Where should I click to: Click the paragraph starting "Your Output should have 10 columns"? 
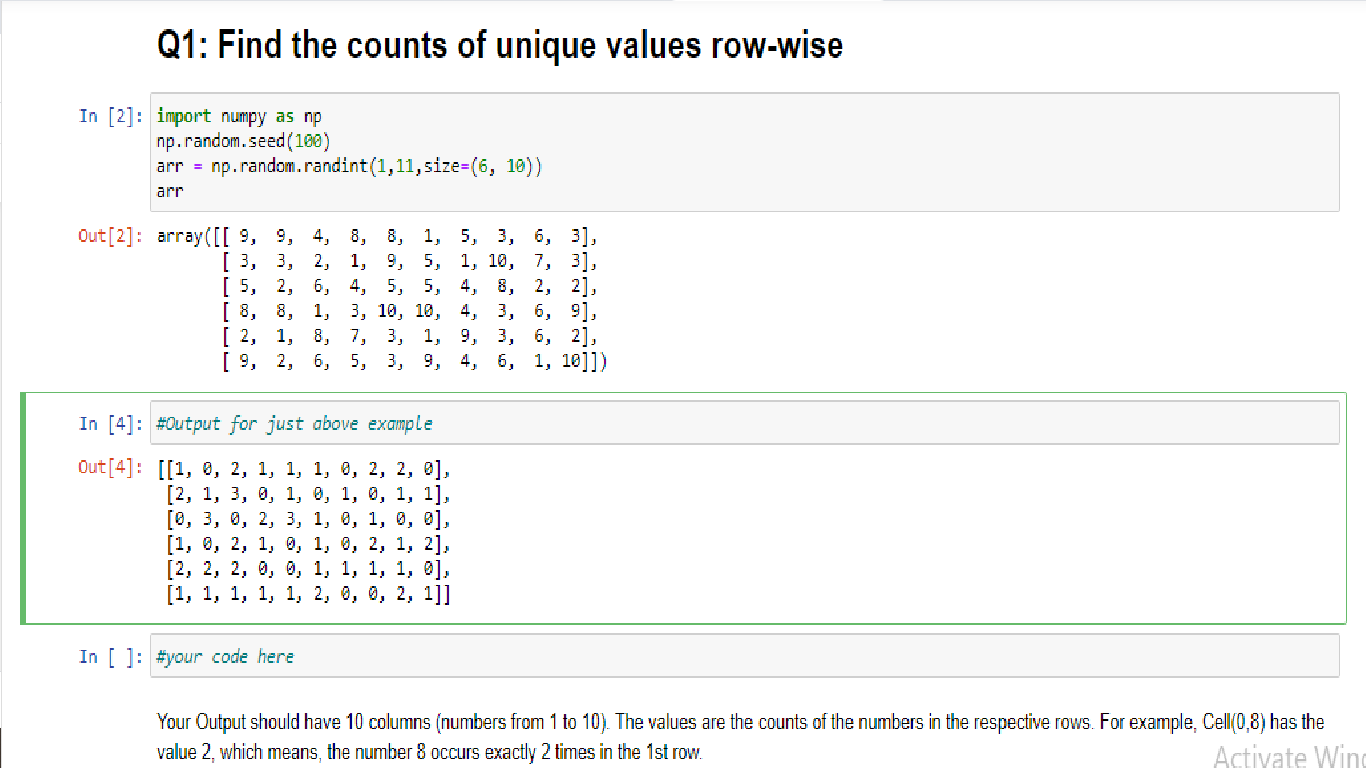(741, 736)
